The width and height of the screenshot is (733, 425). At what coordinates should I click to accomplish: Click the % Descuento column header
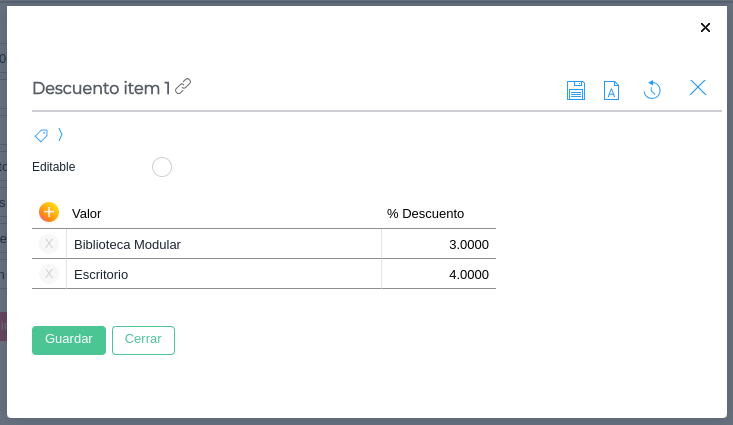[x=425, y=214]
